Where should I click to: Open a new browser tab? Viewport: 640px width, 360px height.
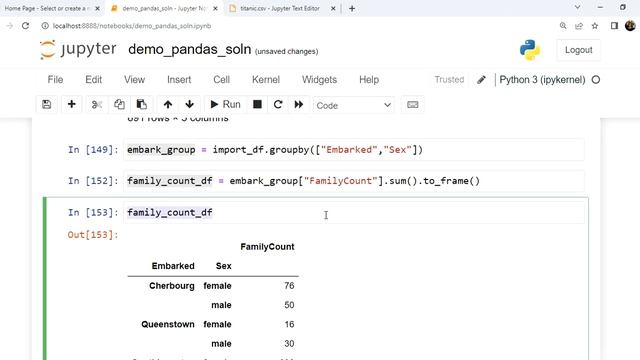[352, 8]
